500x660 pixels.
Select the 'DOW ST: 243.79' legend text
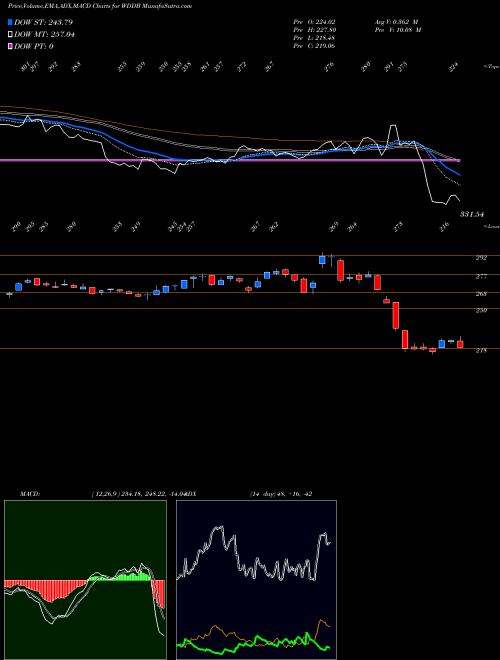coord(43,22)
